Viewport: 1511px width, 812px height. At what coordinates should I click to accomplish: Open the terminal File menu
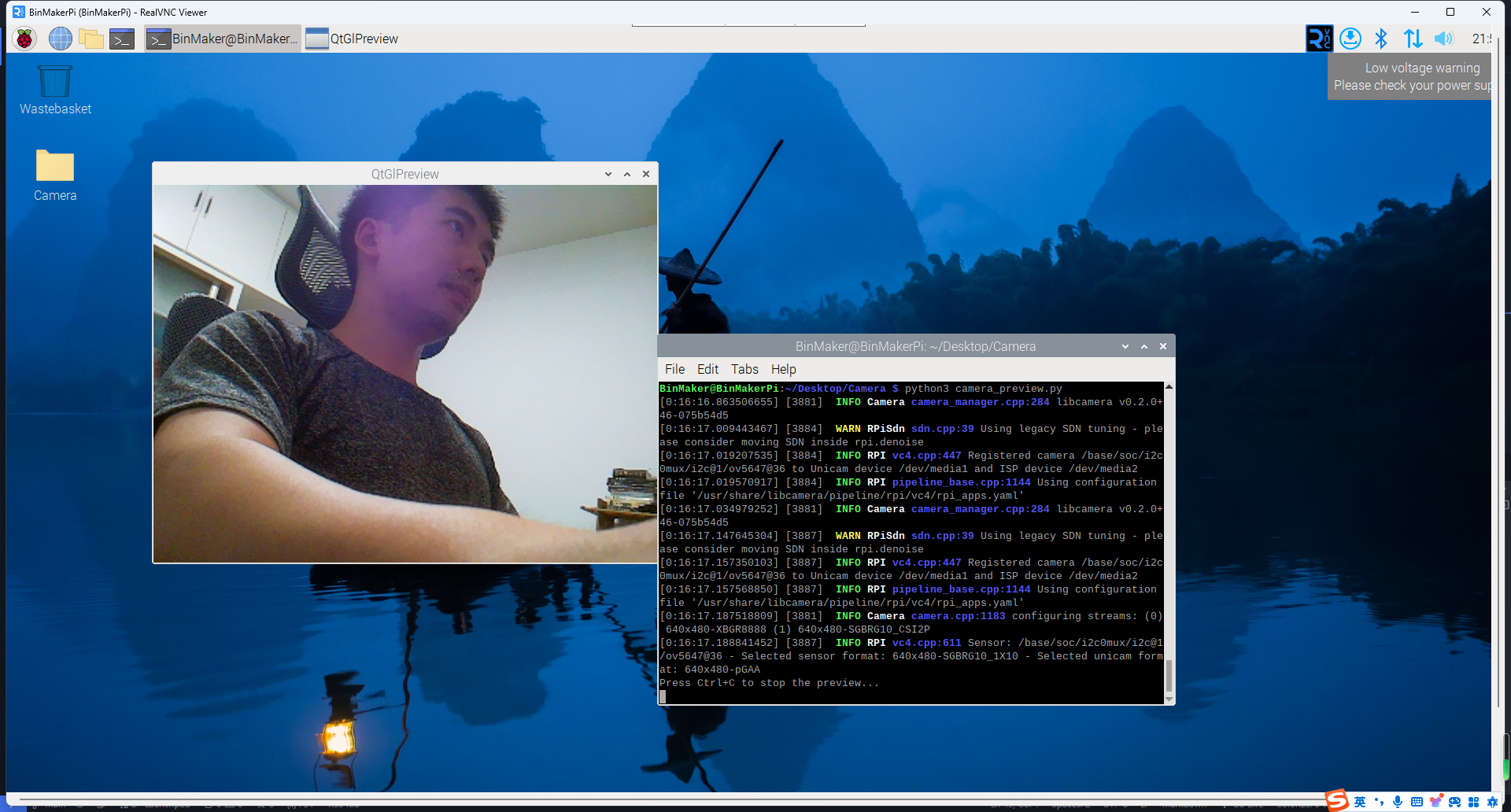coord(674,369)
